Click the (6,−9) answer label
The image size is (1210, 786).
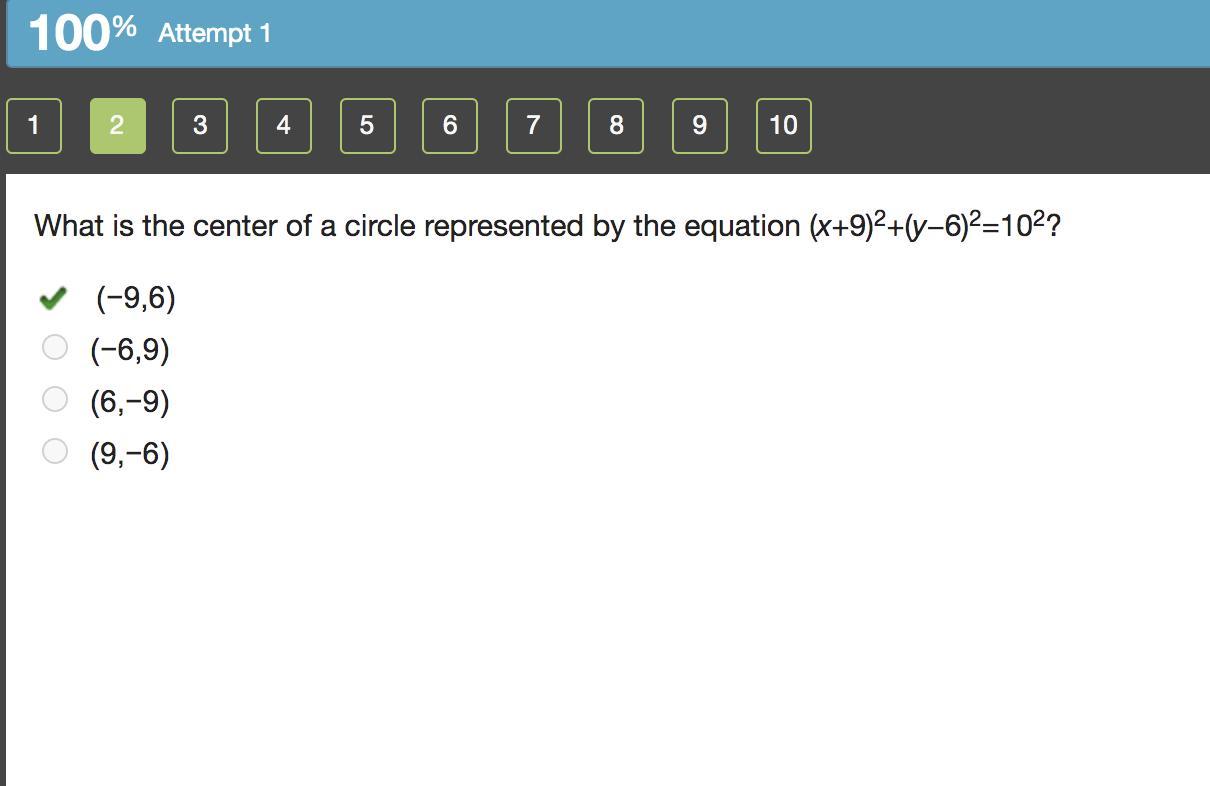(x=130, y=402)
